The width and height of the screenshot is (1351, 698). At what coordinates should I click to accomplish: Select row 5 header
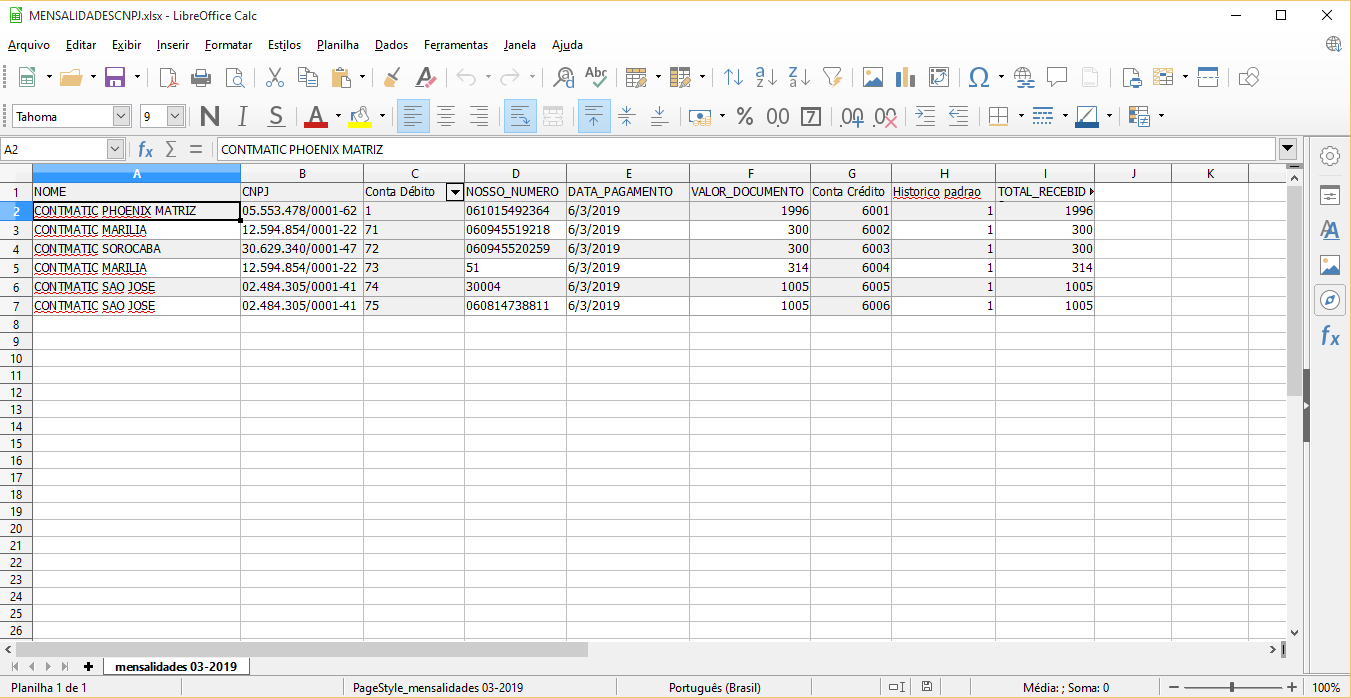[x=16, y=268]
